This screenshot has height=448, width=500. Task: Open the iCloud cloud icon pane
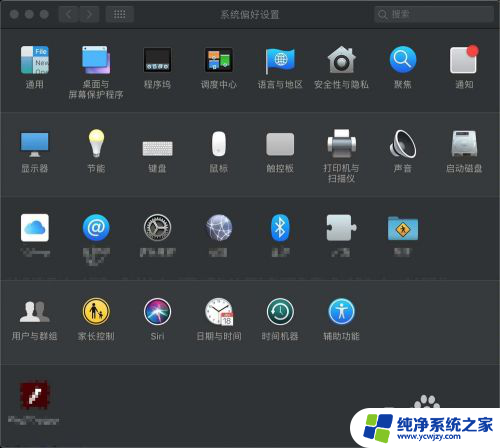tap(35, 228)
